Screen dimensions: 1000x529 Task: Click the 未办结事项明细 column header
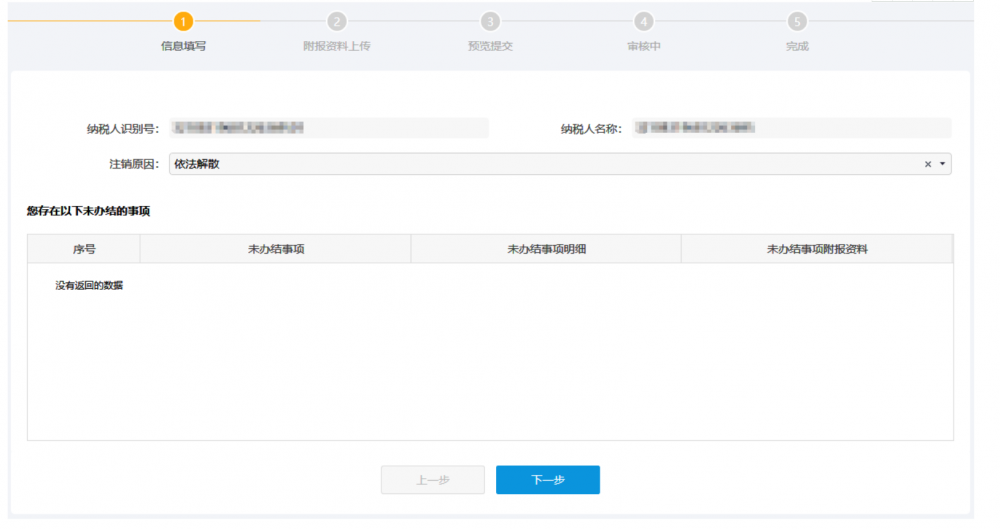click(x=546, y=249)
